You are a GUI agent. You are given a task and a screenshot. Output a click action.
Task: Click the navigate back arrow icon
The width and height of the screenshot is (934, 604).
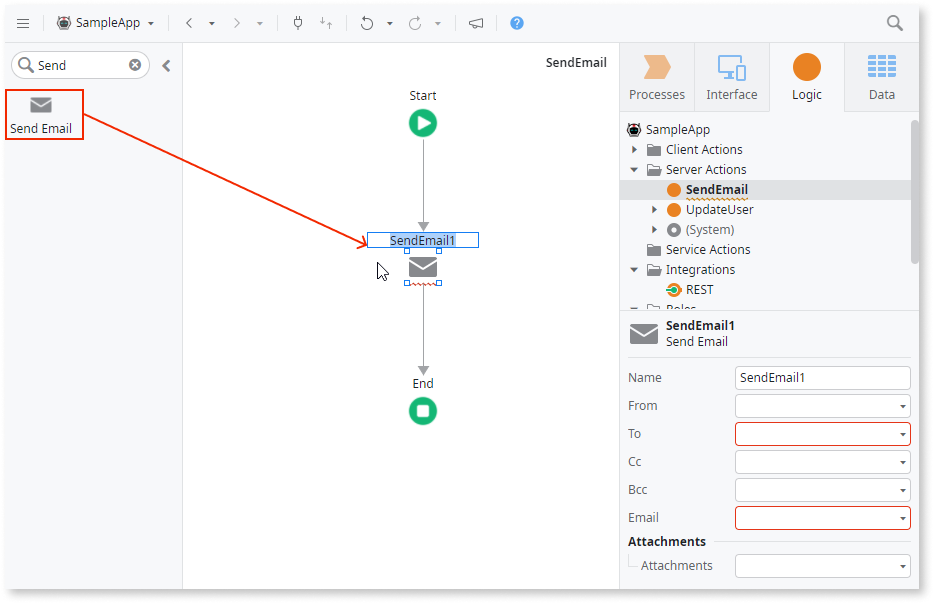(x=188, y=22)
